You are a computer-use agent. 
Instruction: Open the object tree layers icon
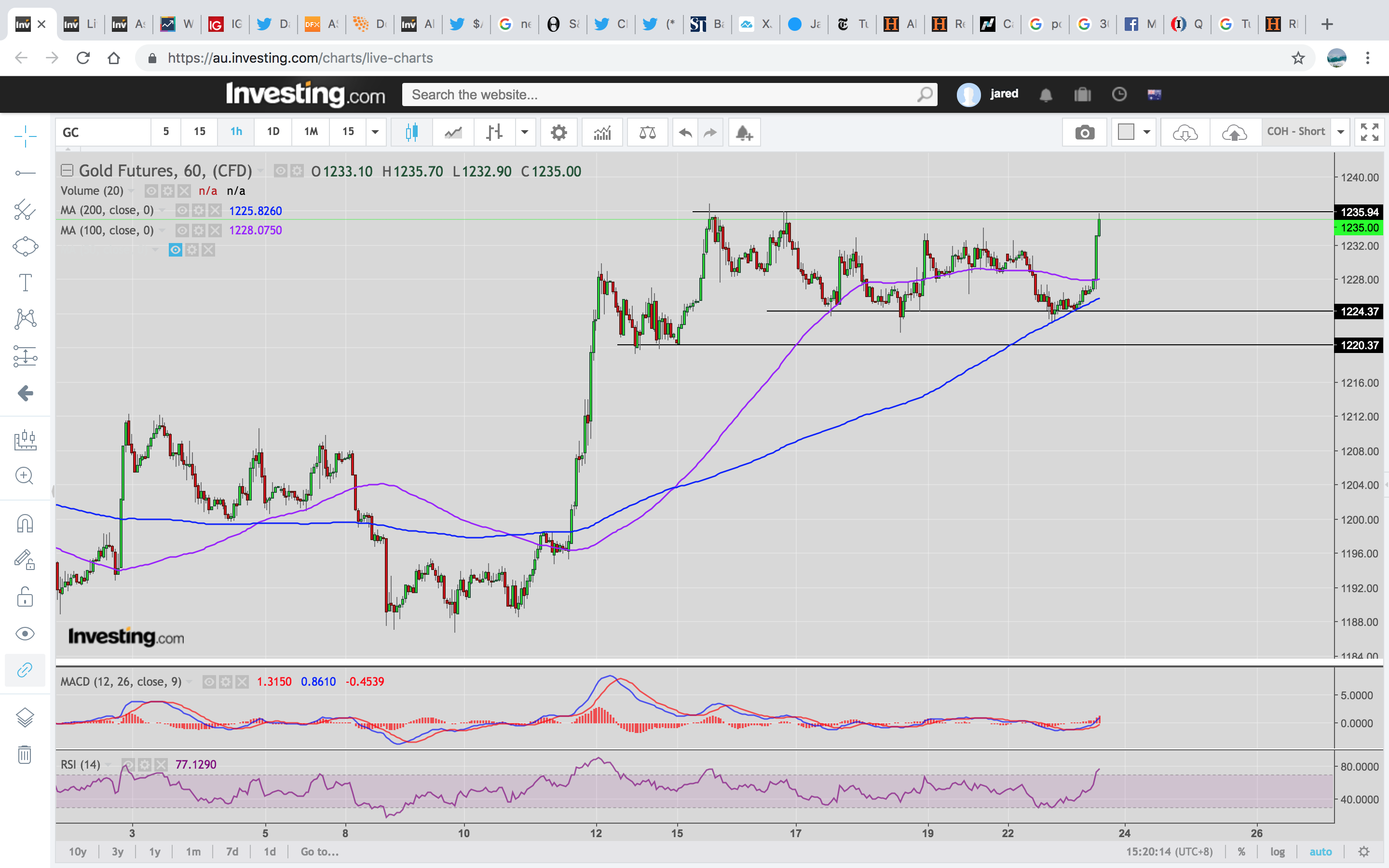click(25, 718)
